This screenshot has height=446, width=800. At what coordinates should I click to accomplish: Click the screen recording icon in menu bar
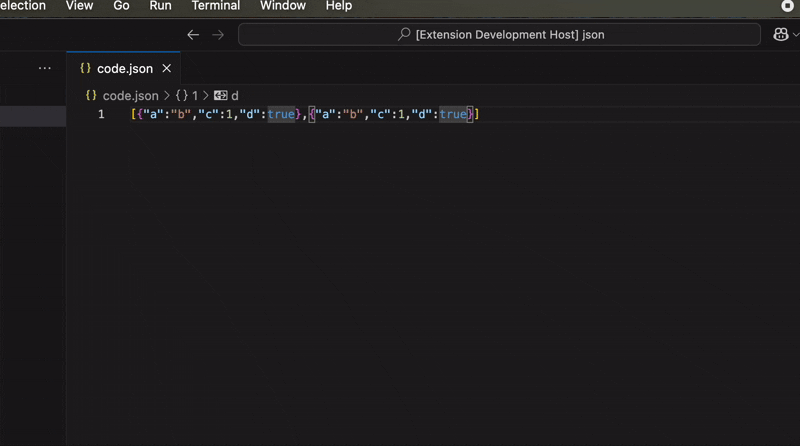point(787,6)
